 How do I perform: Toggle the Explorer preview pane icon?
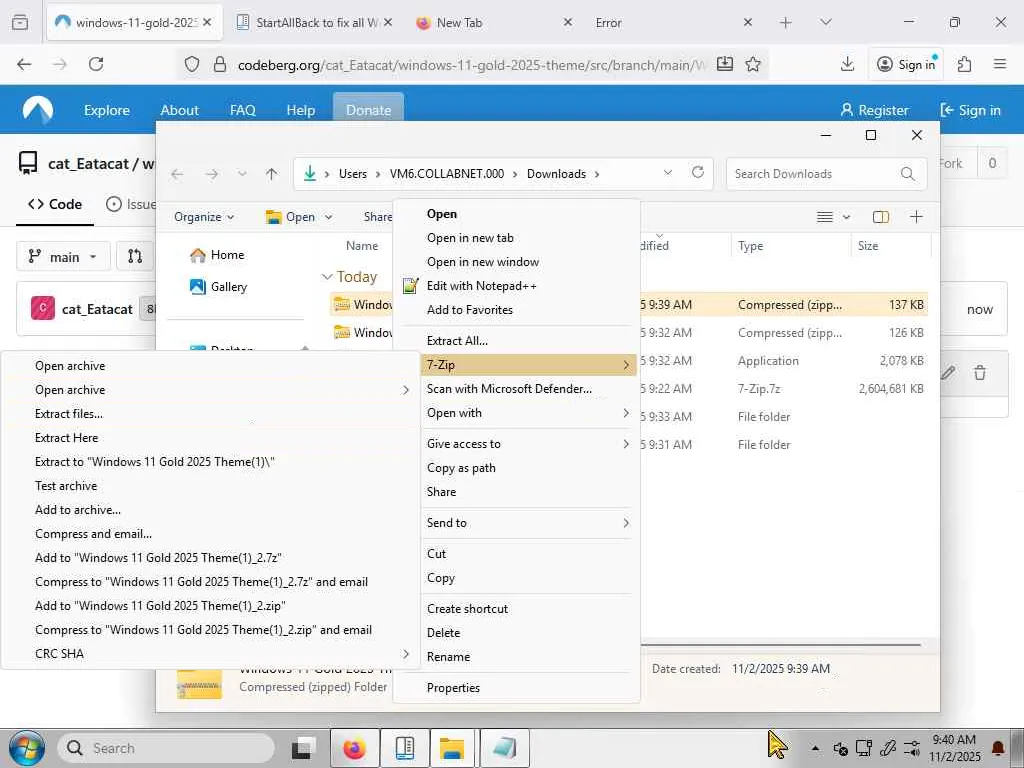881,217
